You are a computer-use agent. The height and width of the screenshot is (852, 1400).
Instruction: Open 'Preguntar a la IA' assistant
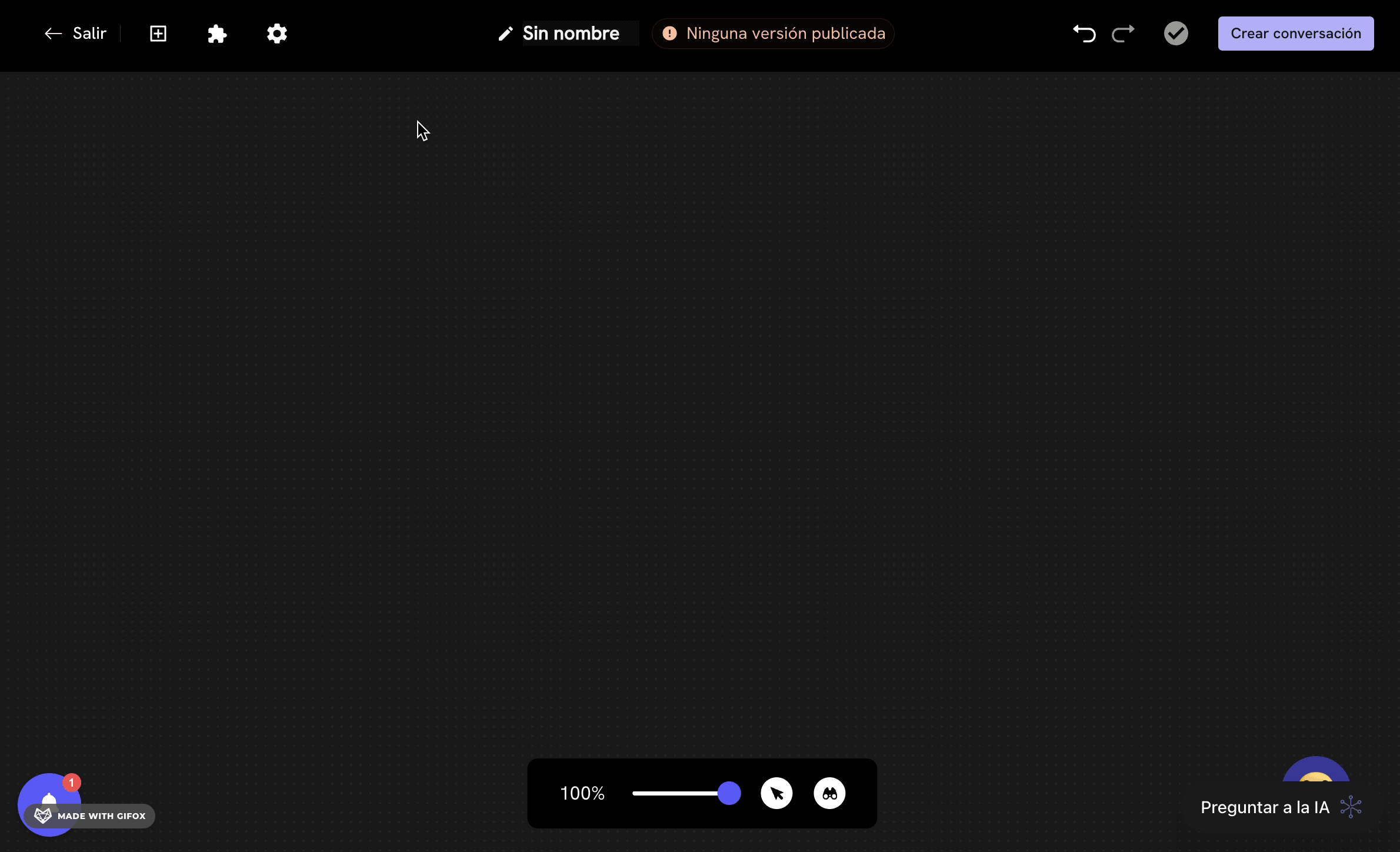[x=1265, y=807]
